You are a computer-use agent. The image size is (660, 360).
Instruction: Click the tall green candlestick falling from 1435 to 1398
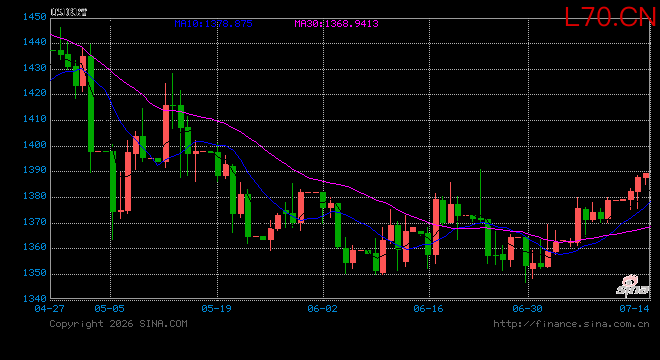coord(91,104)
